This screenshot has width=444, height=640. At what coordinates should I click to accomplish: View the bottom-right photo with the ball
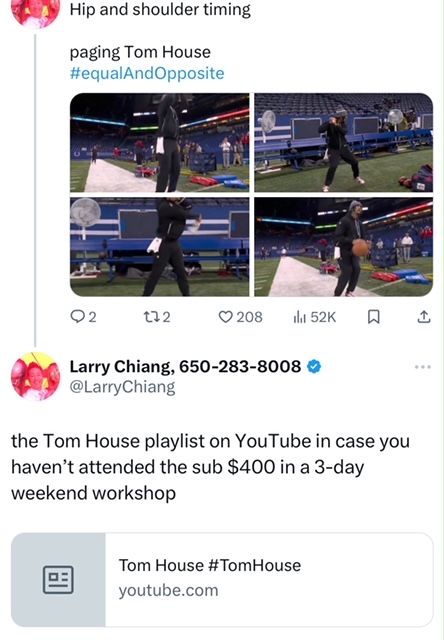point(344,247)
